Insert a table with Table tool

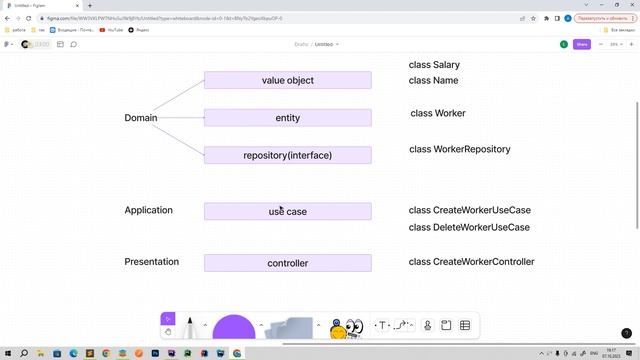coord(465,325)
